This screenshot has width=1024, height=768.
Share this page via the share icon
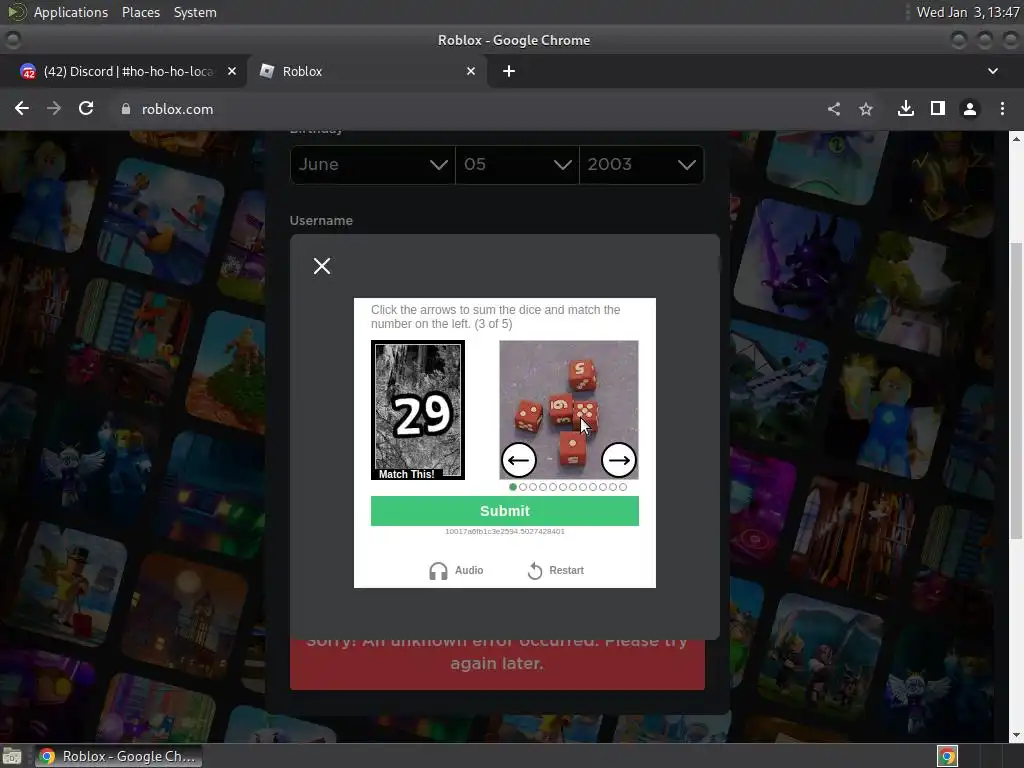834,109
